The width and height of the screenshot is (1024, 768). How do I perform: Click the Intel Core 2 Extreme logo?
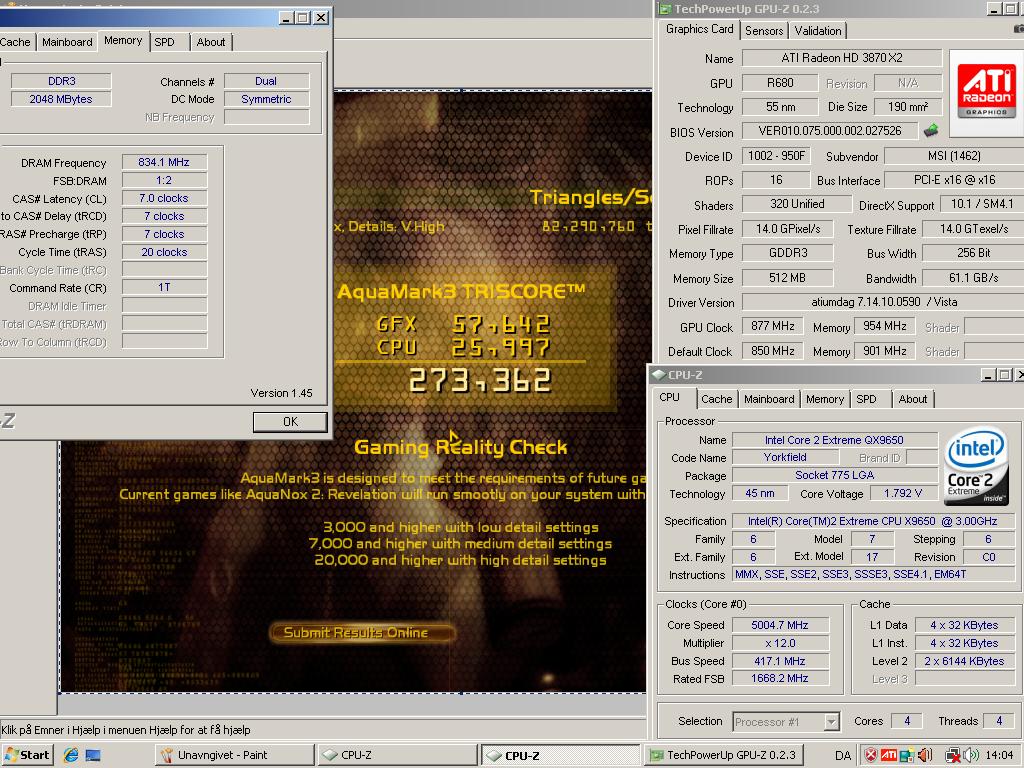976,465
